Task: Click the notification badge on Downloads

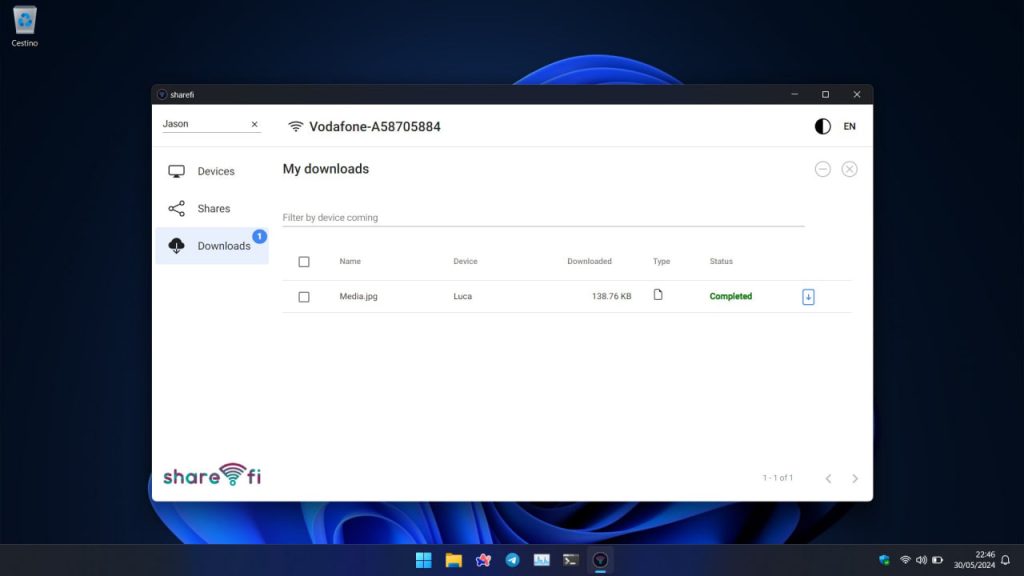Action: (x=259, y=236)
